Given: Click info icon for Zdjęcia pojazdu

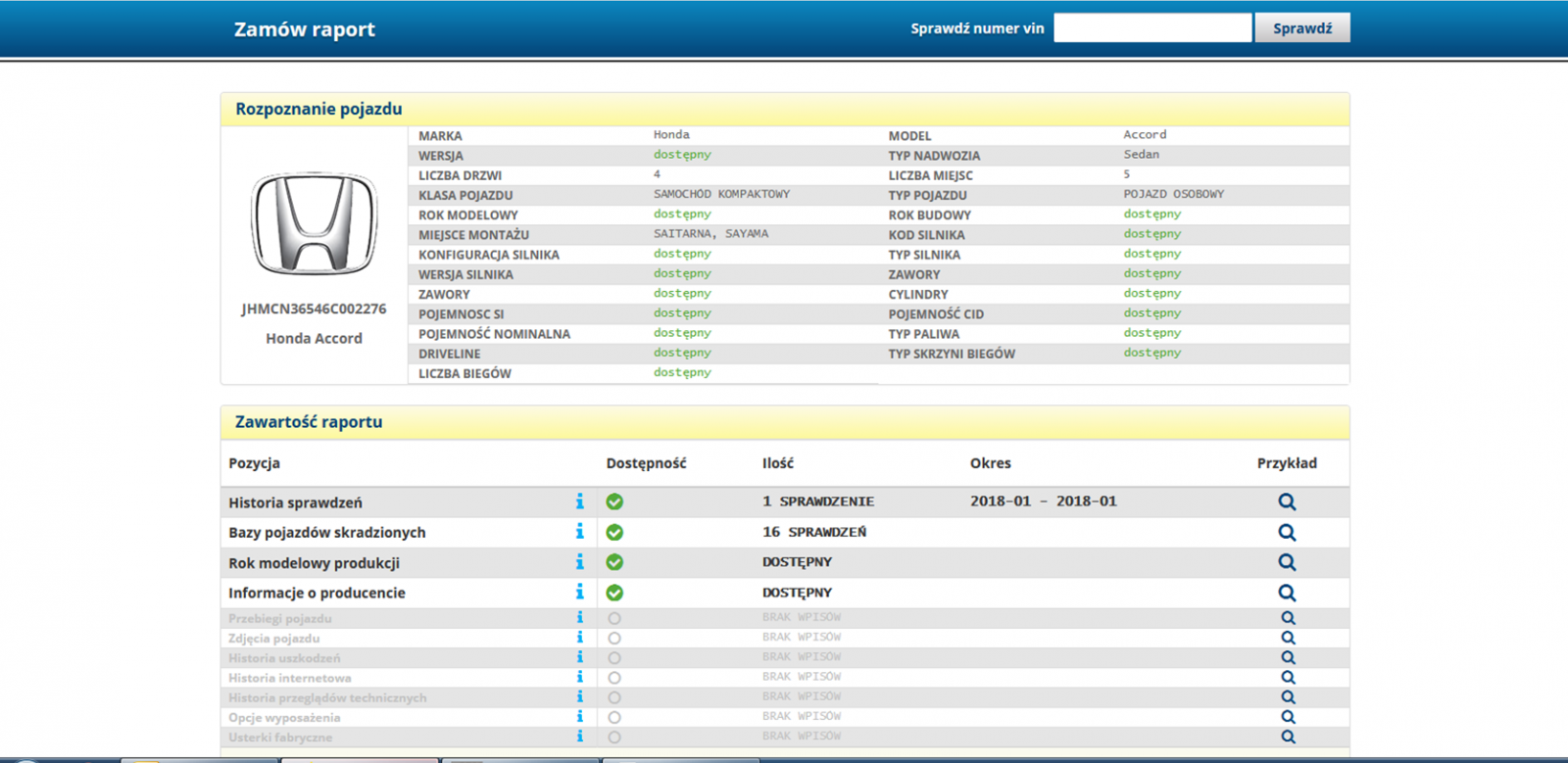Looking at the screenshot, I should point(579,638).
